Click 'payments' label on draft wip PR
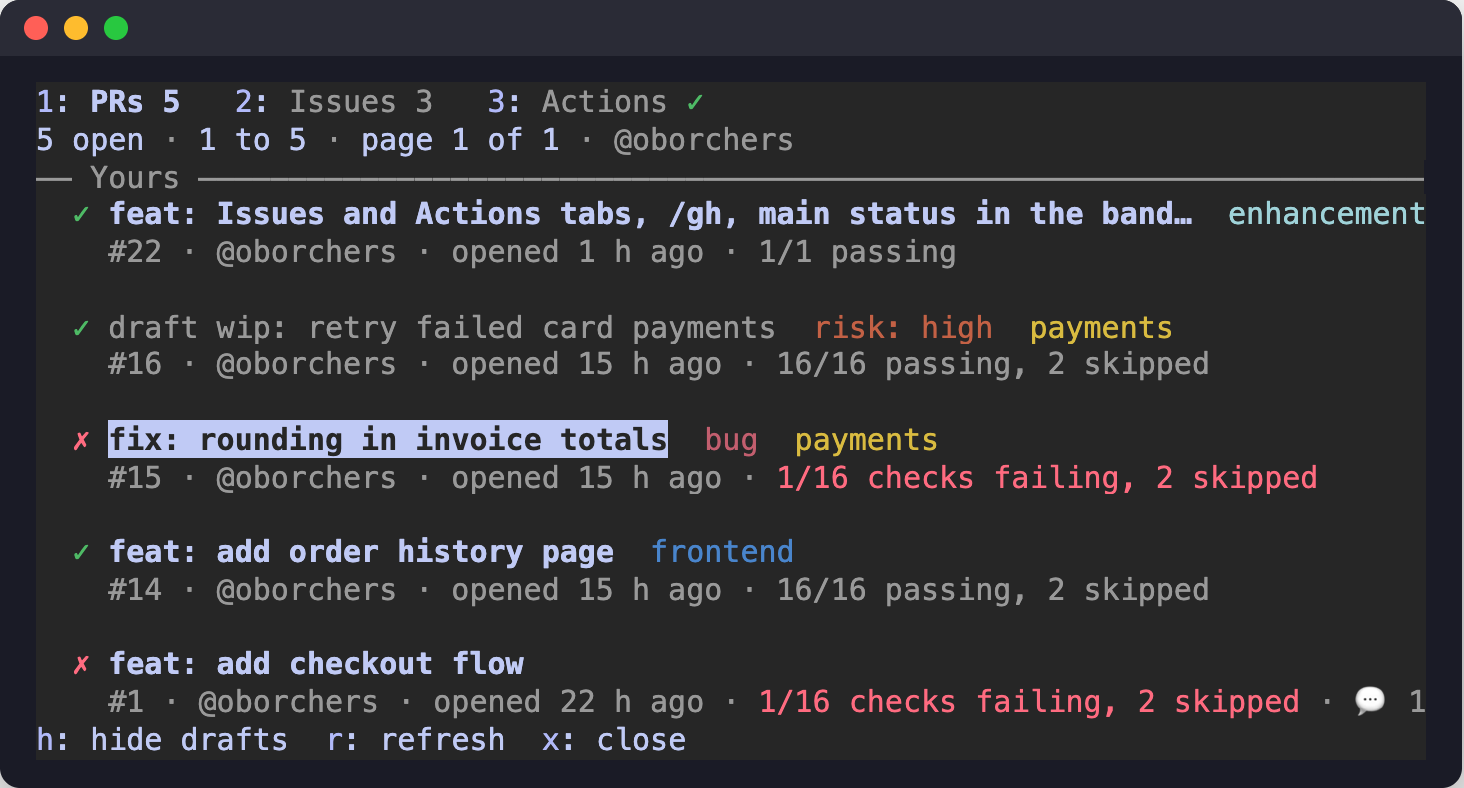The height and width of the screenshot is (788, 1464). [1101, 328]
